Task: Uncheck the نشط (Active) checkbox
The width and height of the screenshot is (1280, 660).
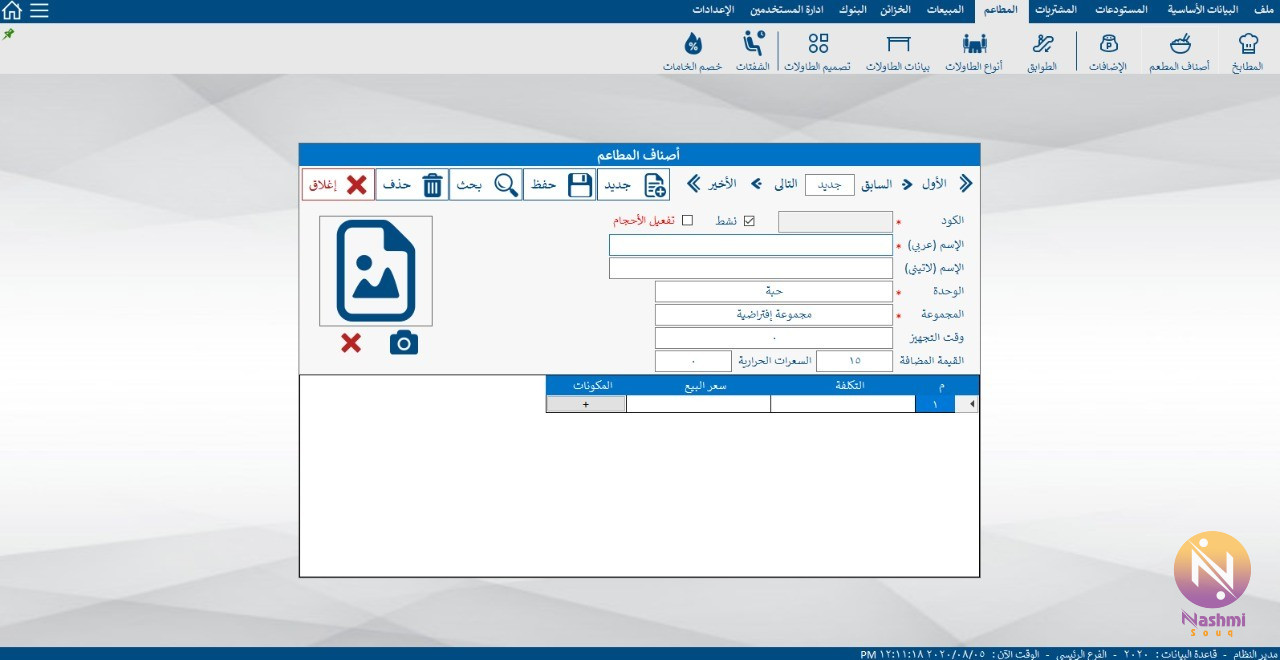Action: [749, 221]
